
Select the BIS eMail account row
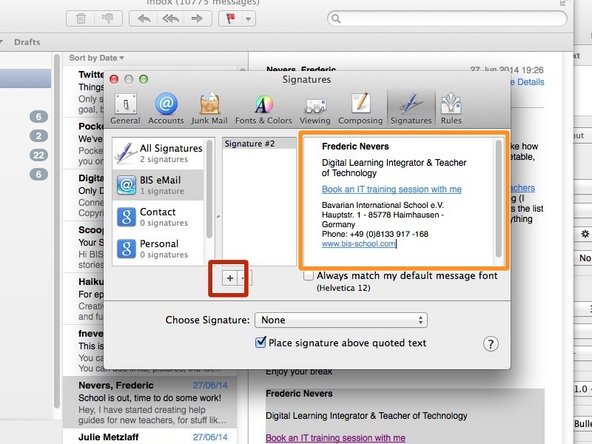point(159,185)
